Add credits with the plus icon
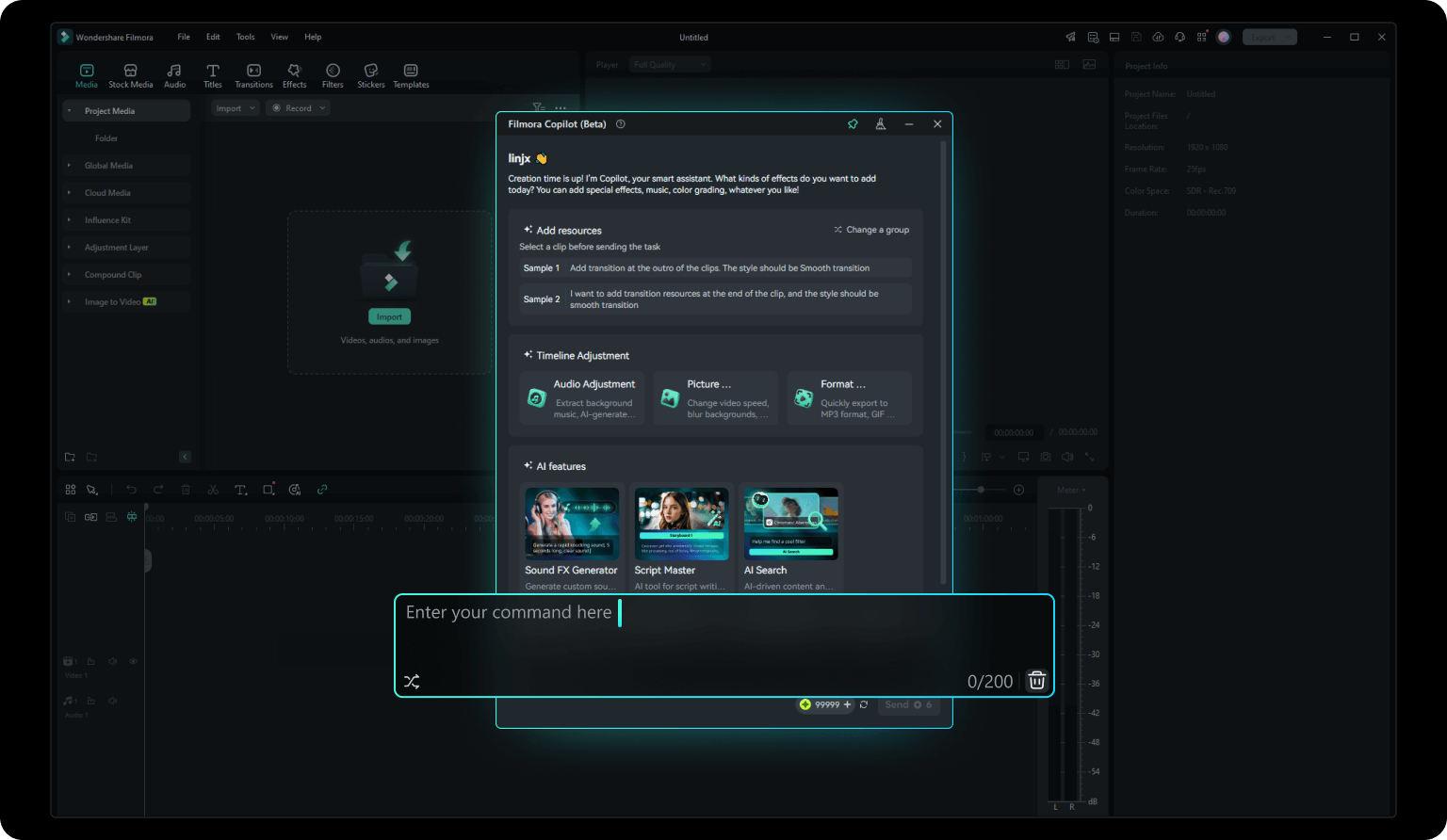1447x840 pixels. [847, 704]
